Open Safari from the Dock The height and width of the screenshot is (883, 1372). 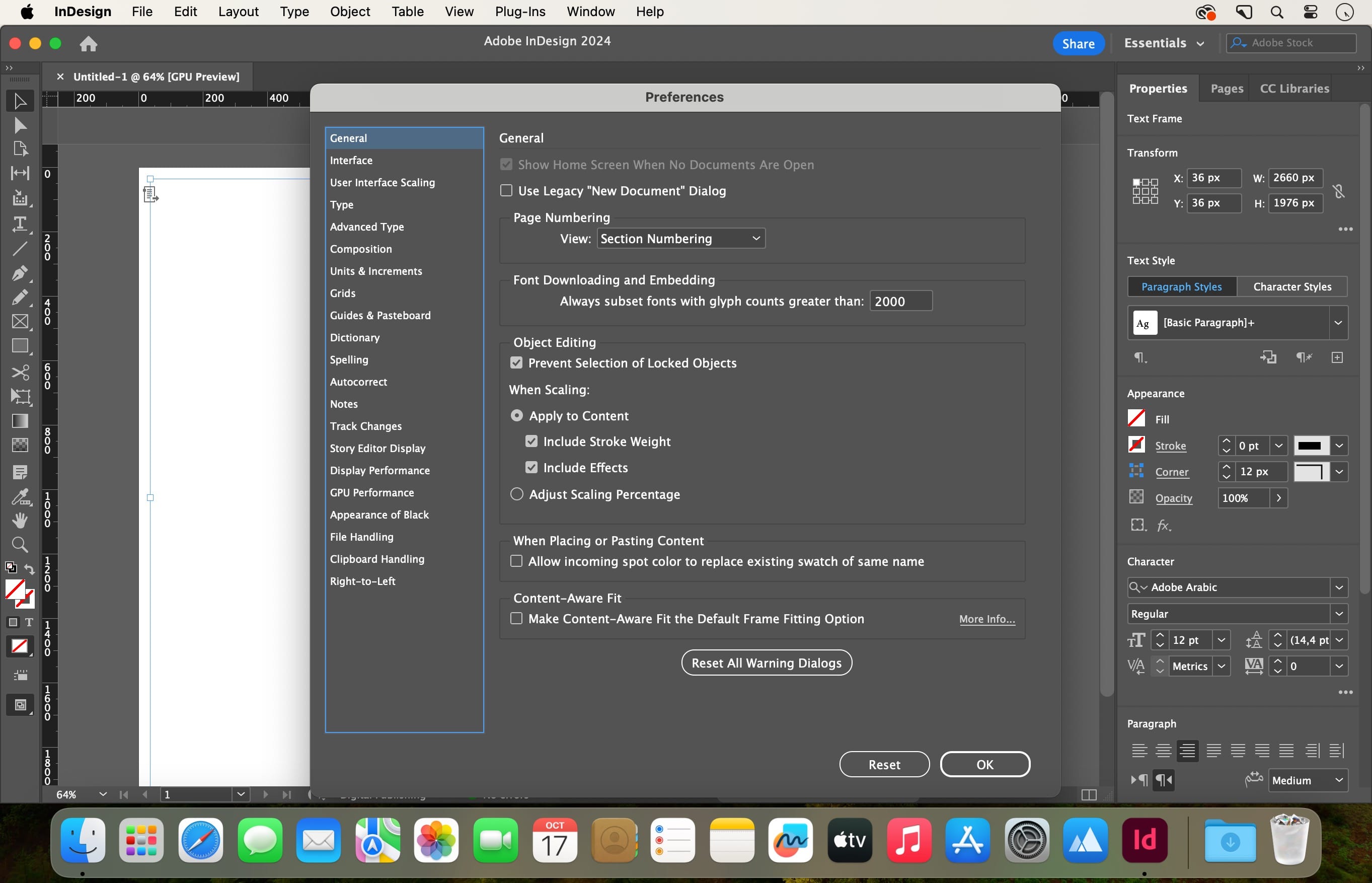(201, 841)
